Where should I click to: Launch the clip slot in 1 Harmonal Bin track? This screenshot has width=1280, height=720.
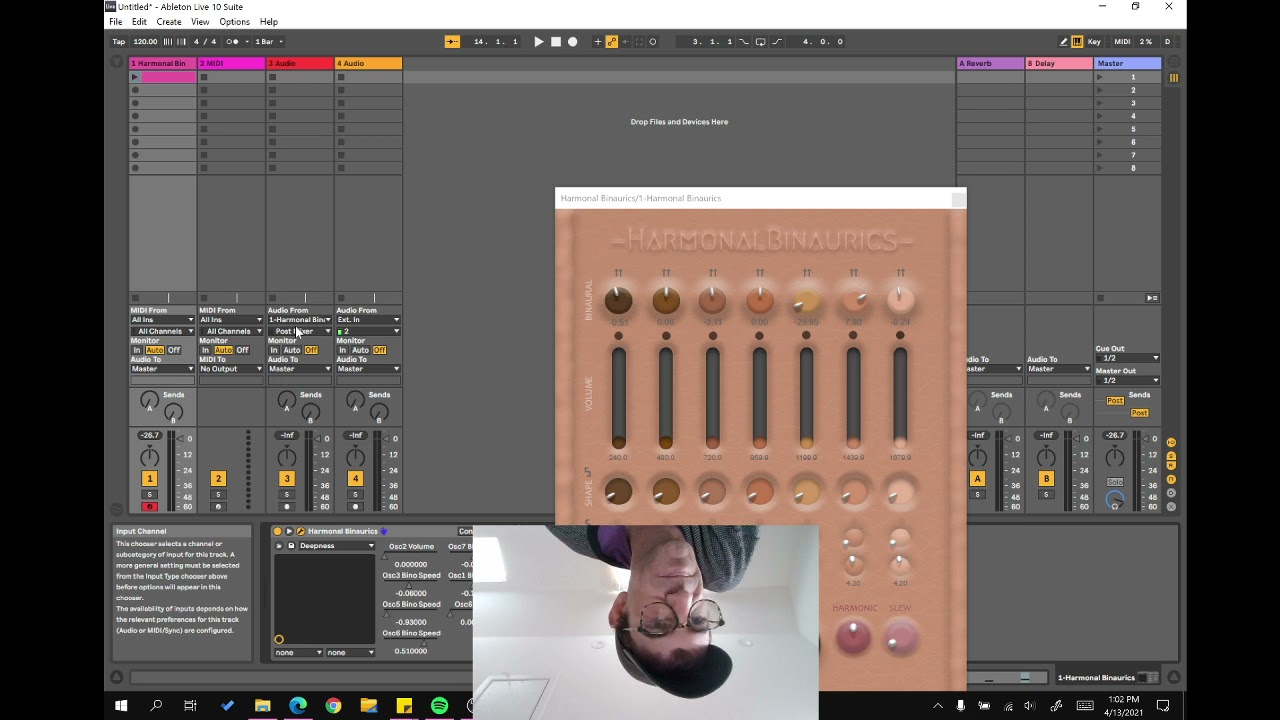point(136,77)
